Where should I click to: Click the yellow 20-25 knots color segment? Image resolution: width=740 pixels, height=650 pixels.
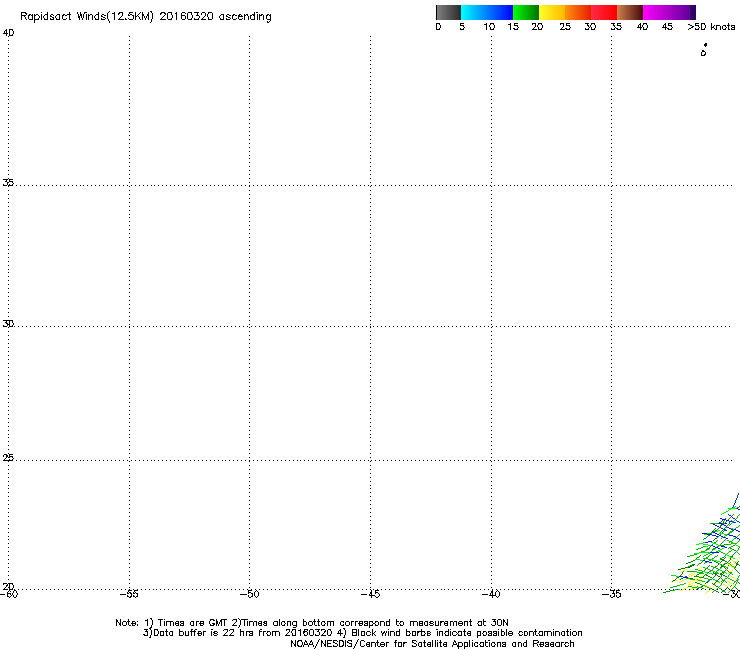(552, 12)
